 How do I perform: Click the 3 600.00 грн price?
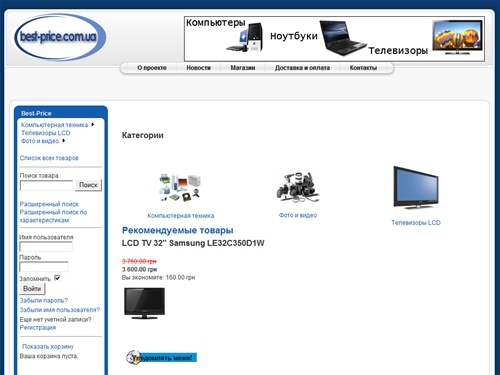coord(139,269)
